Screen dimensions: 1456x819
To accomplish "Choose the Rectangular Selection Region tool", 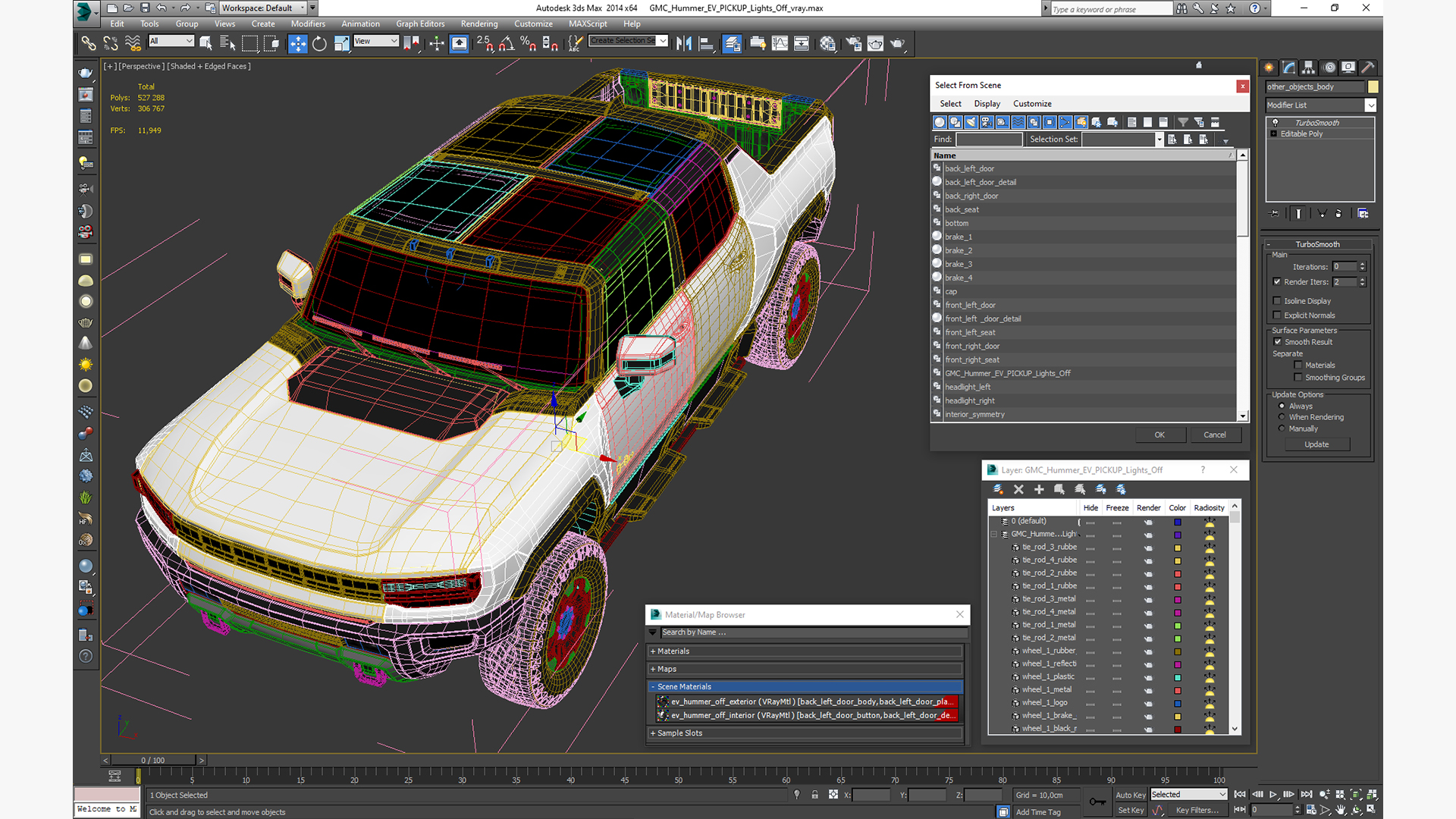I will coord(249,43).
